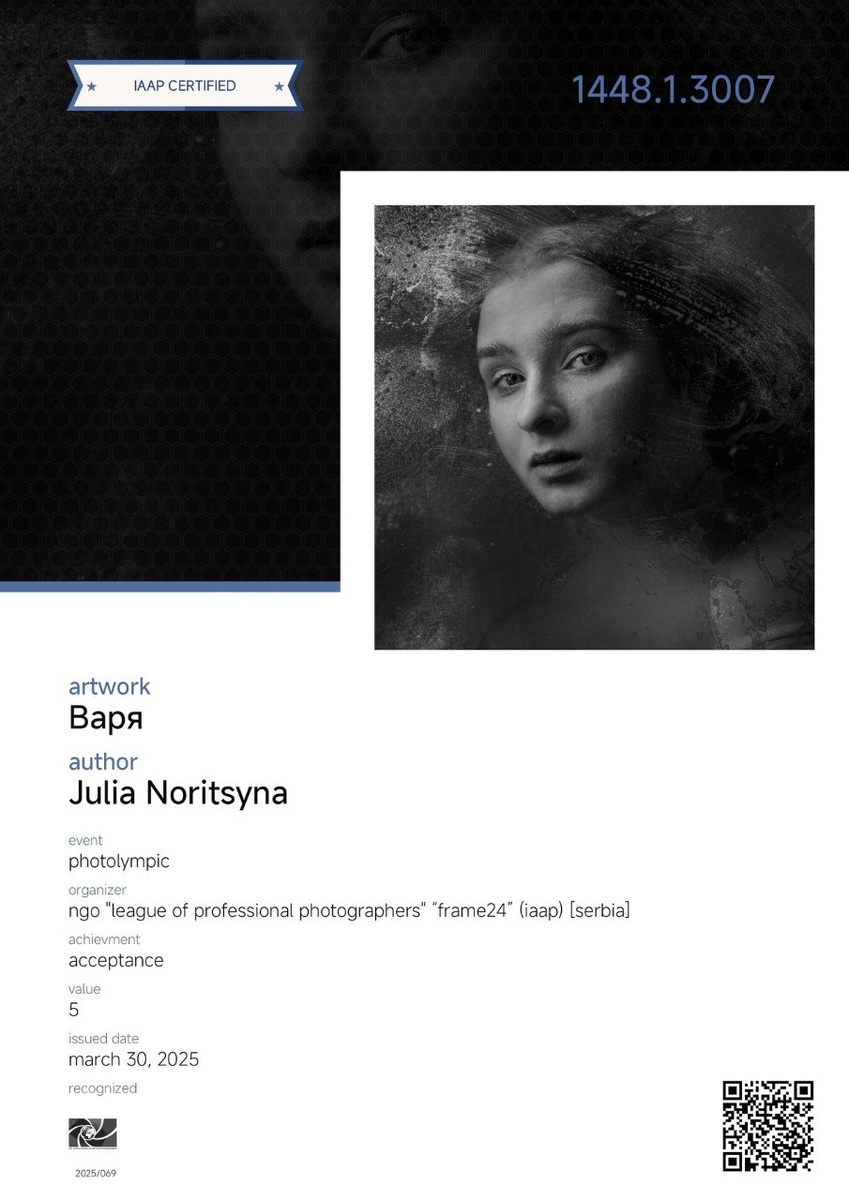Click the "author" blue label

tap(103, 762)
